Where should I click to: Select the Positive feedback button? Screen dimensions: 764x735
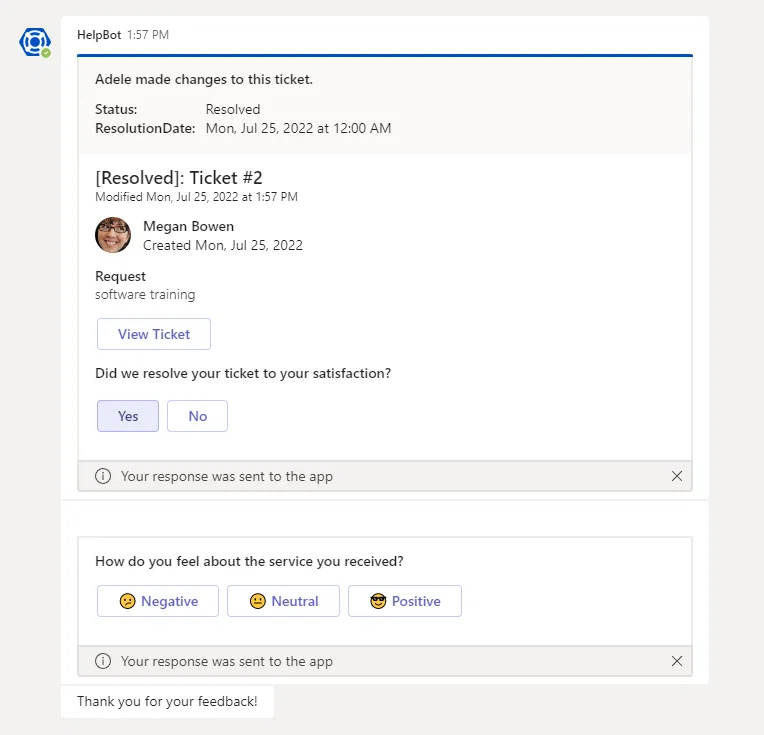click(x=405, y=601)
